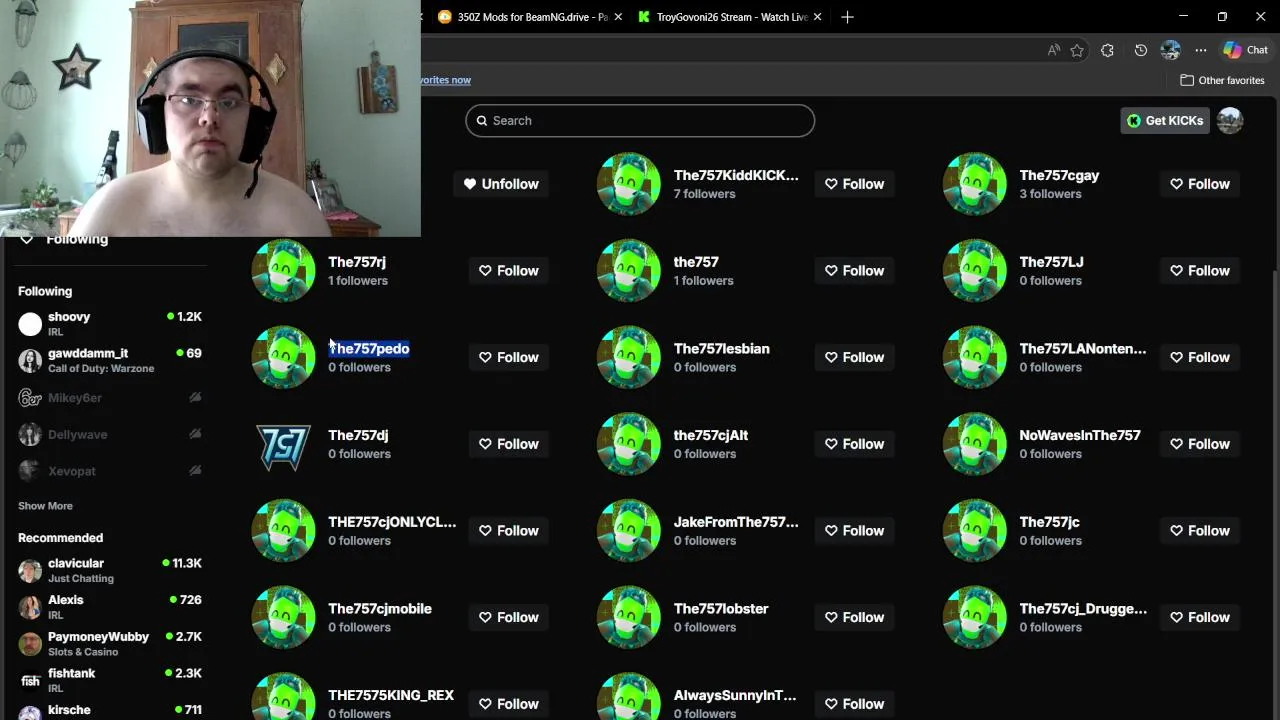The height and width of the screenshot is (720, 1280).
Task: Open the 'vorites now' favorites bar link
Action: coord(445,80)
